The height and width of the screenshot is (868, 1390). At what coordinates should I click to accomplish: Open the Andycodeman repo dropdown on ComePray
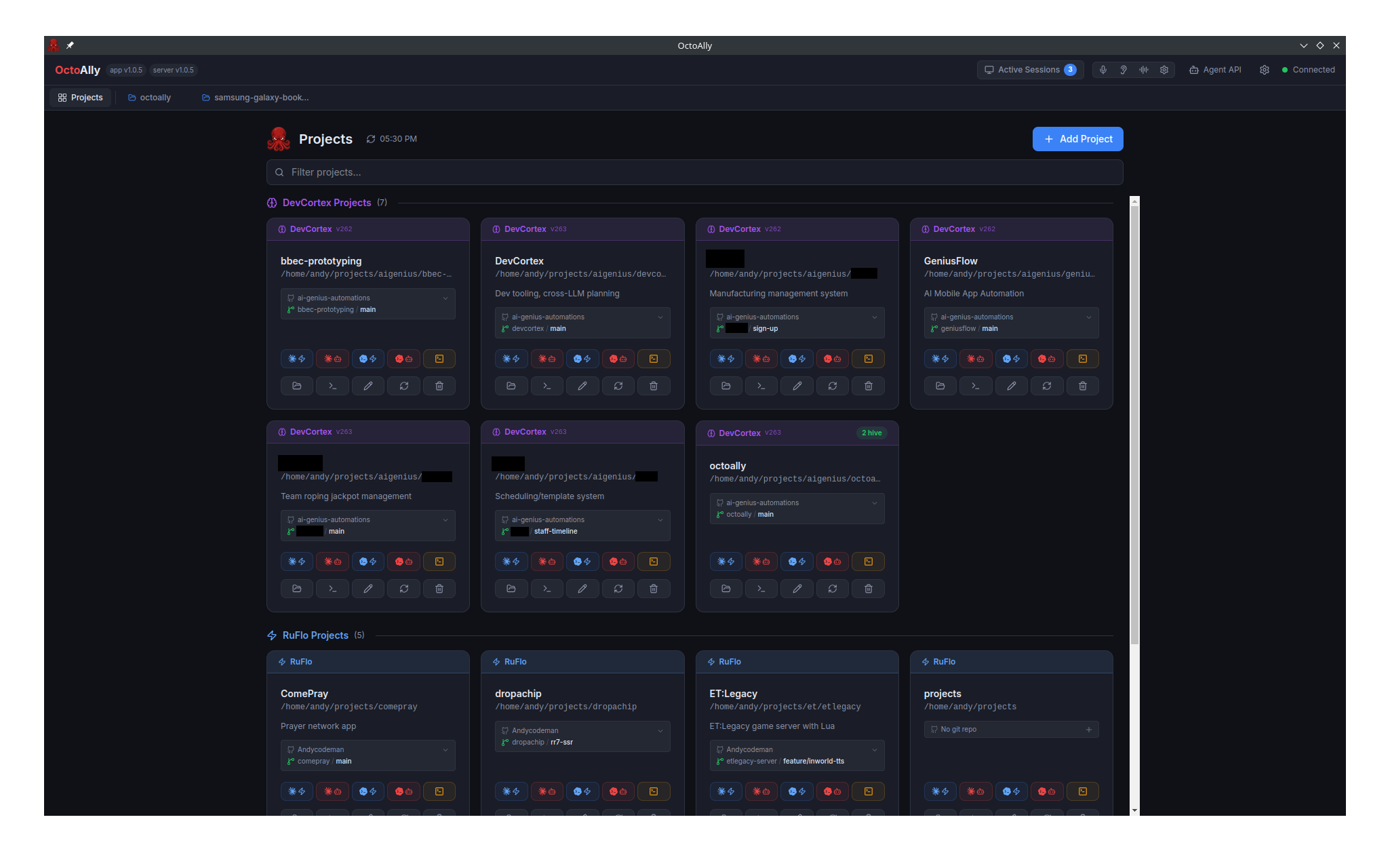tap(445, 749)
